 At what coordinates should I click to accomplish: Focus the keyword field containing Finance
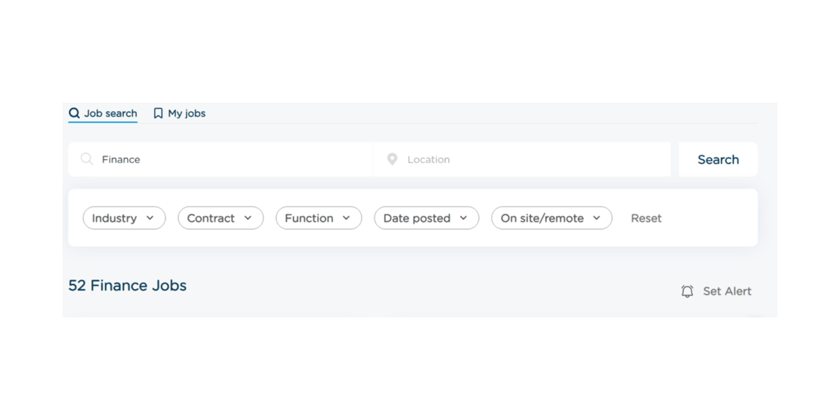click(x=230, y=159)
